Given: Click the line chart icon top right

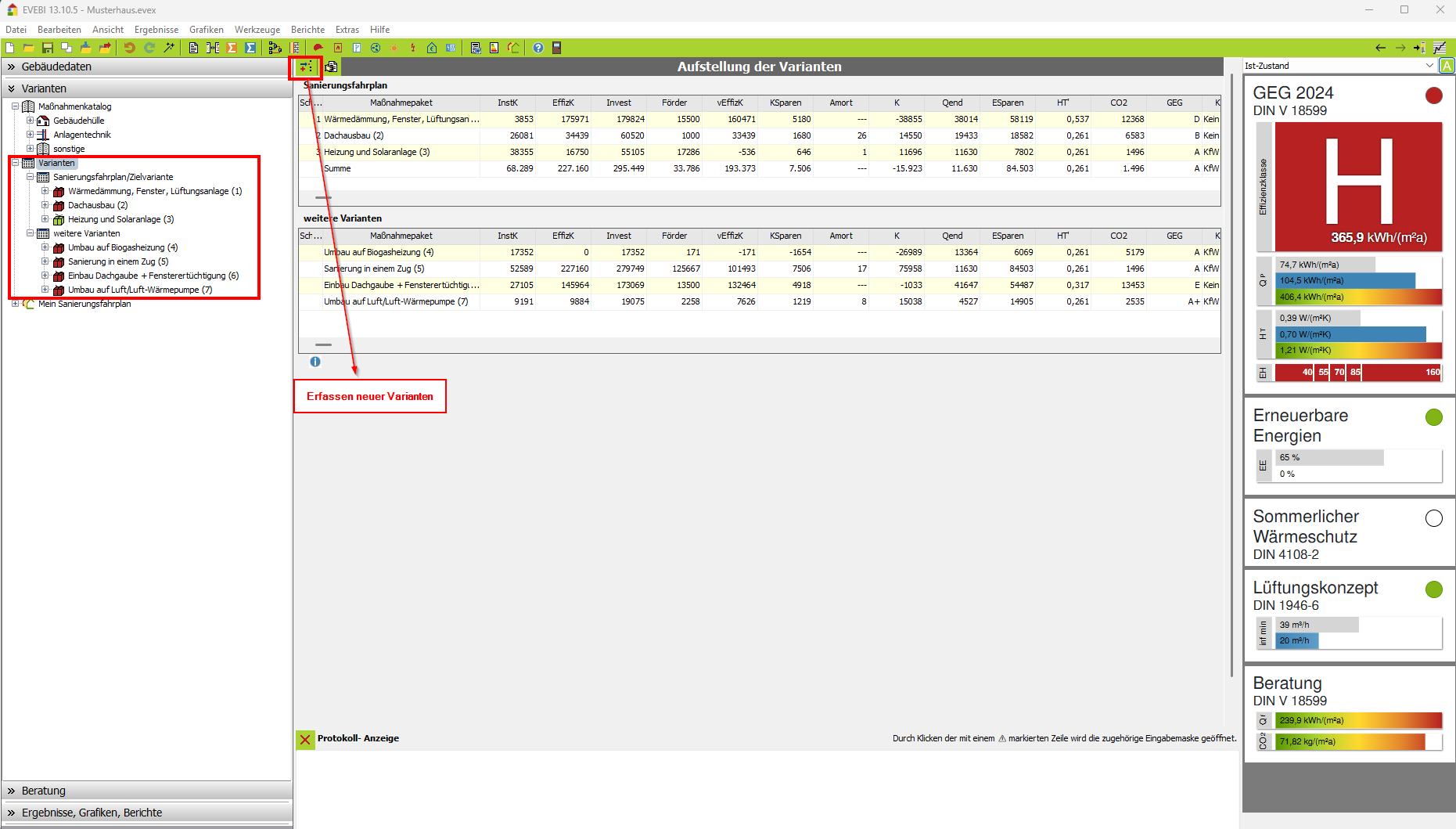Looking at the screenshot, I should (1440, 48).
